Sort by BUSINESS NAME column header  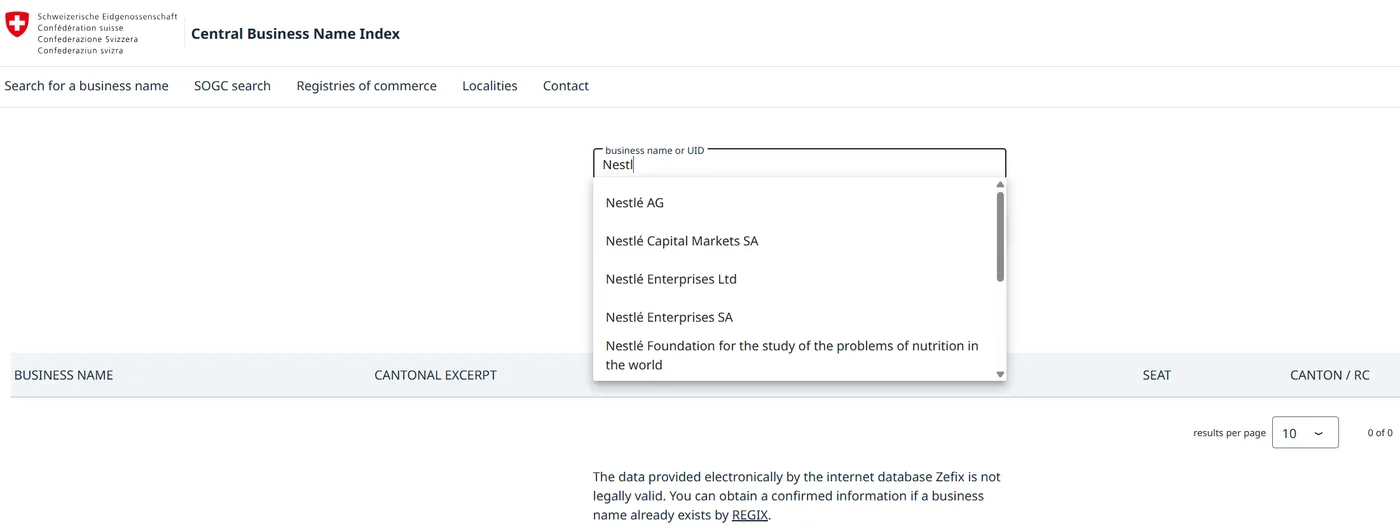[x=64, y=375]
